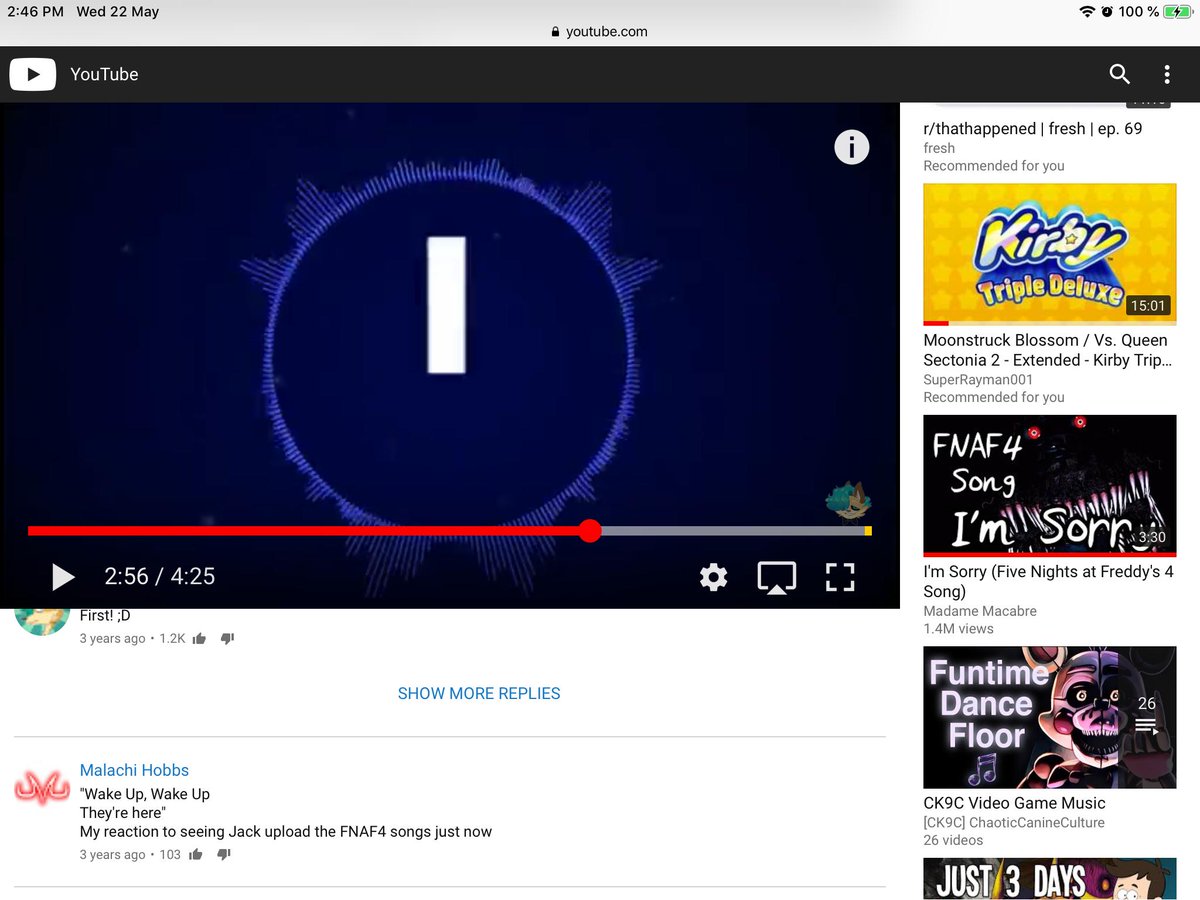This screenshot has height=900, width=1200.
Task: Dislike Malachi Hobbs' comment
Action: [x=224, y=854]
